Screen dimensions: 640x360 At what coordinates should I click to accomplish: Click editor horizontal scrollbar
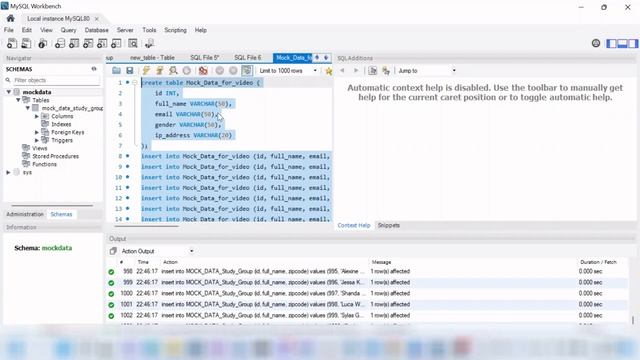pyautogui.click(x=147, y=226)
